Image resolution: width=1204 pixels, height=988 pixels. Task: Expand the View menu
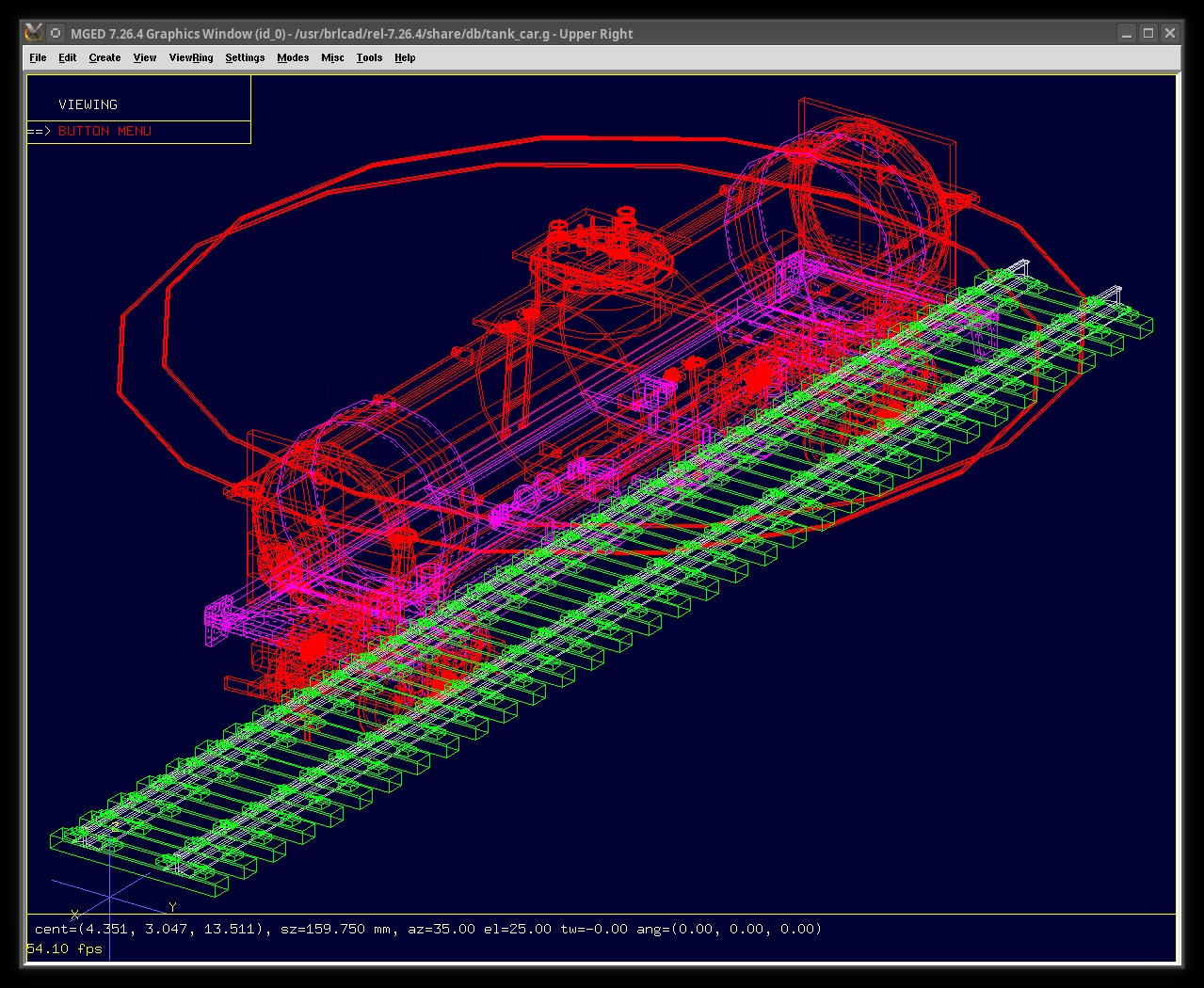click(145, 57)
